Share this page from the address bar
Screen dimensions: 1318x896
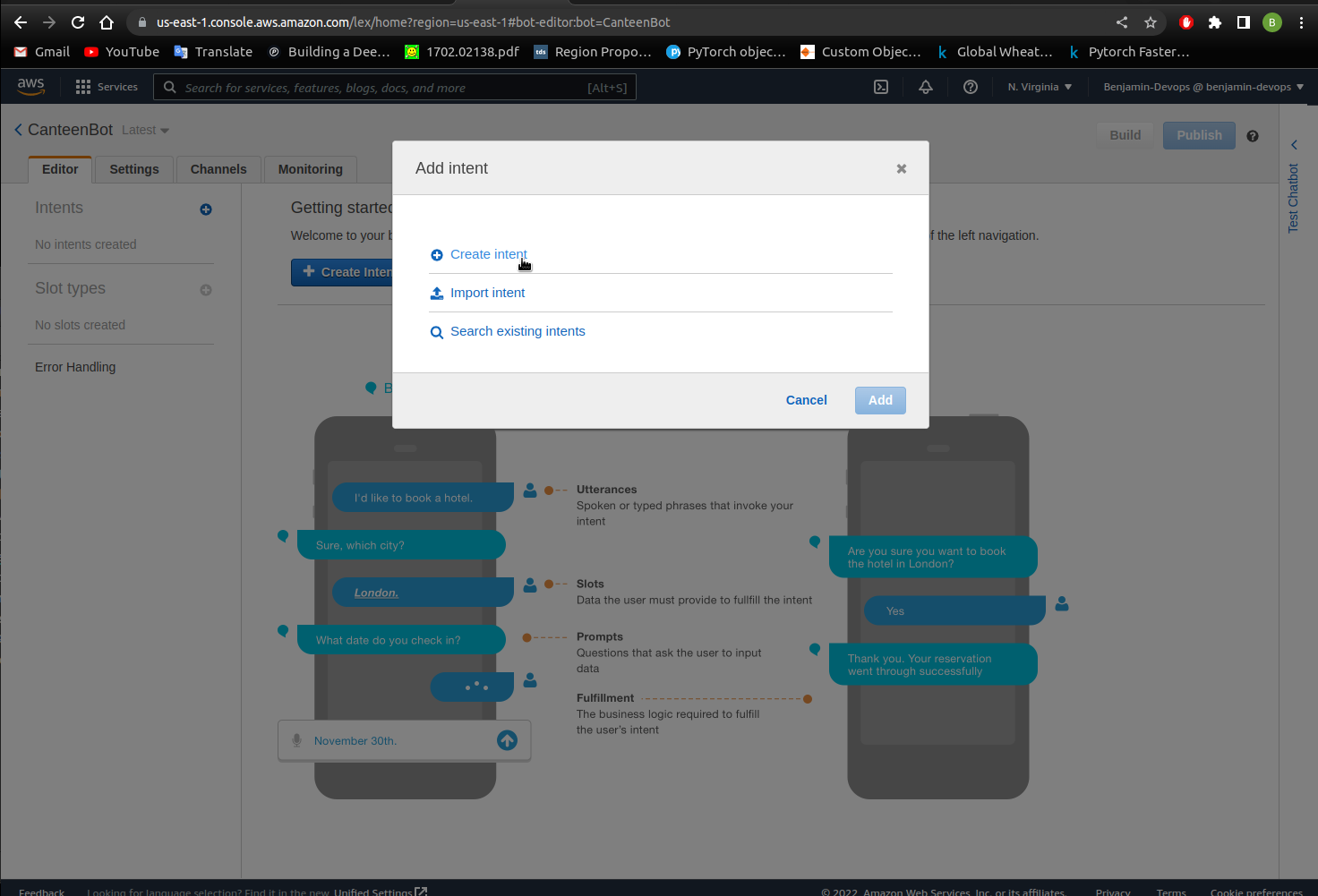(x=1122, y=22)
